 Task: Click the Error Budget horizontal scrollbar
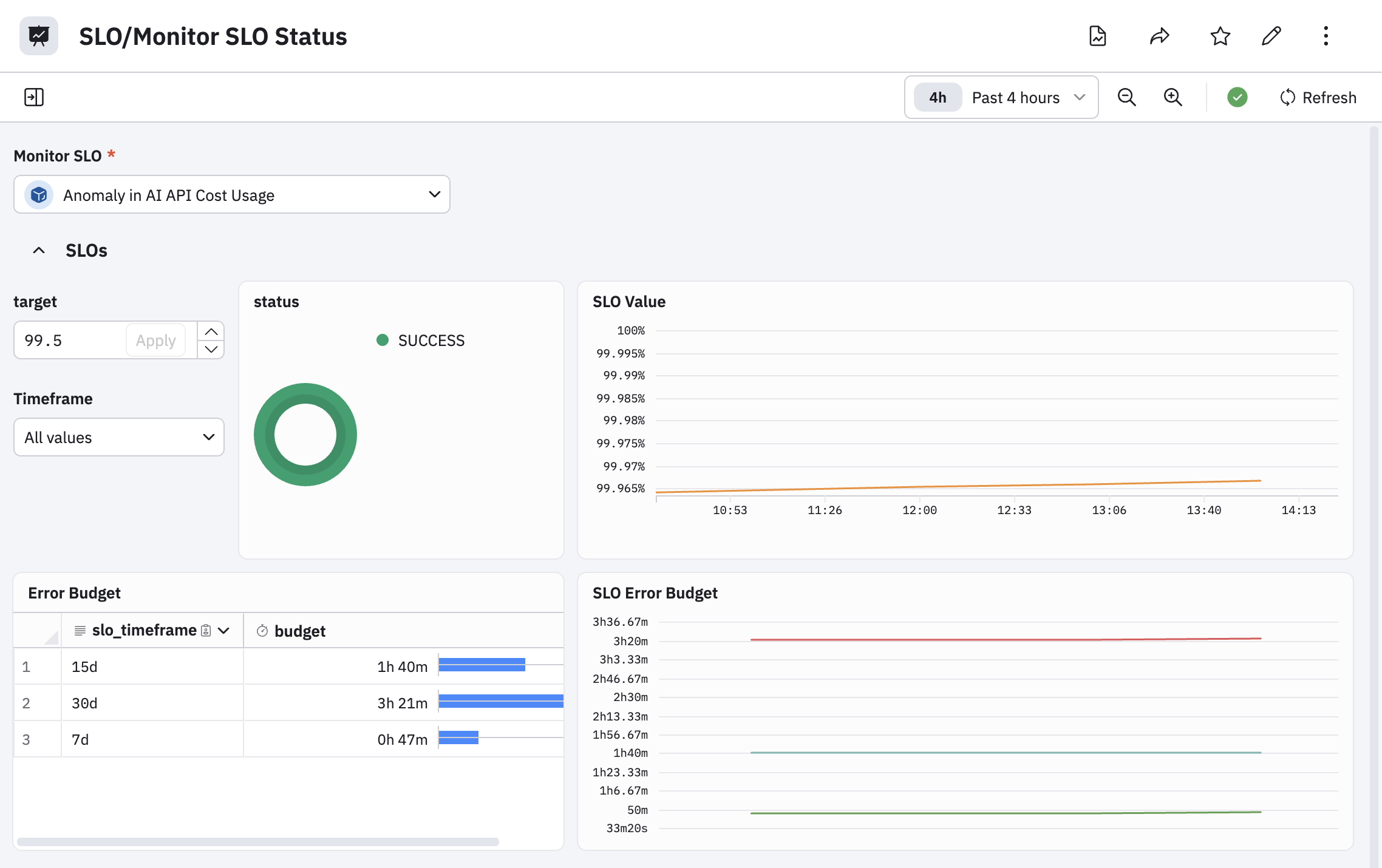258,841
